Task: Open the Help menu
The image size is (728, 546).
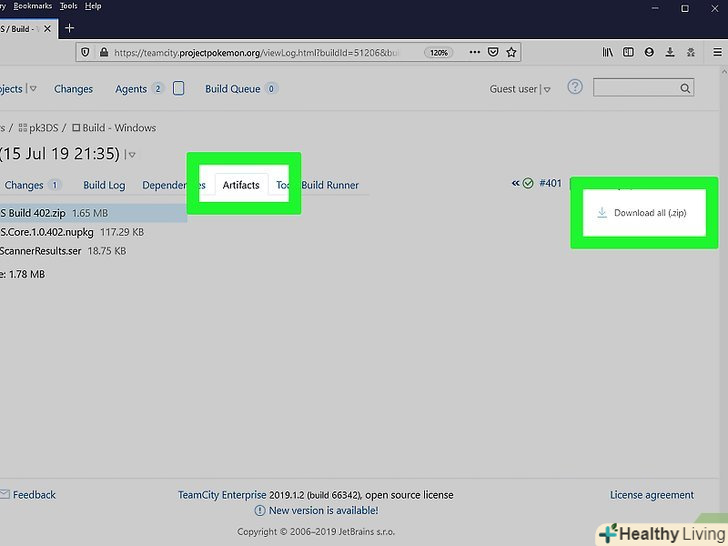Action: 93,6
